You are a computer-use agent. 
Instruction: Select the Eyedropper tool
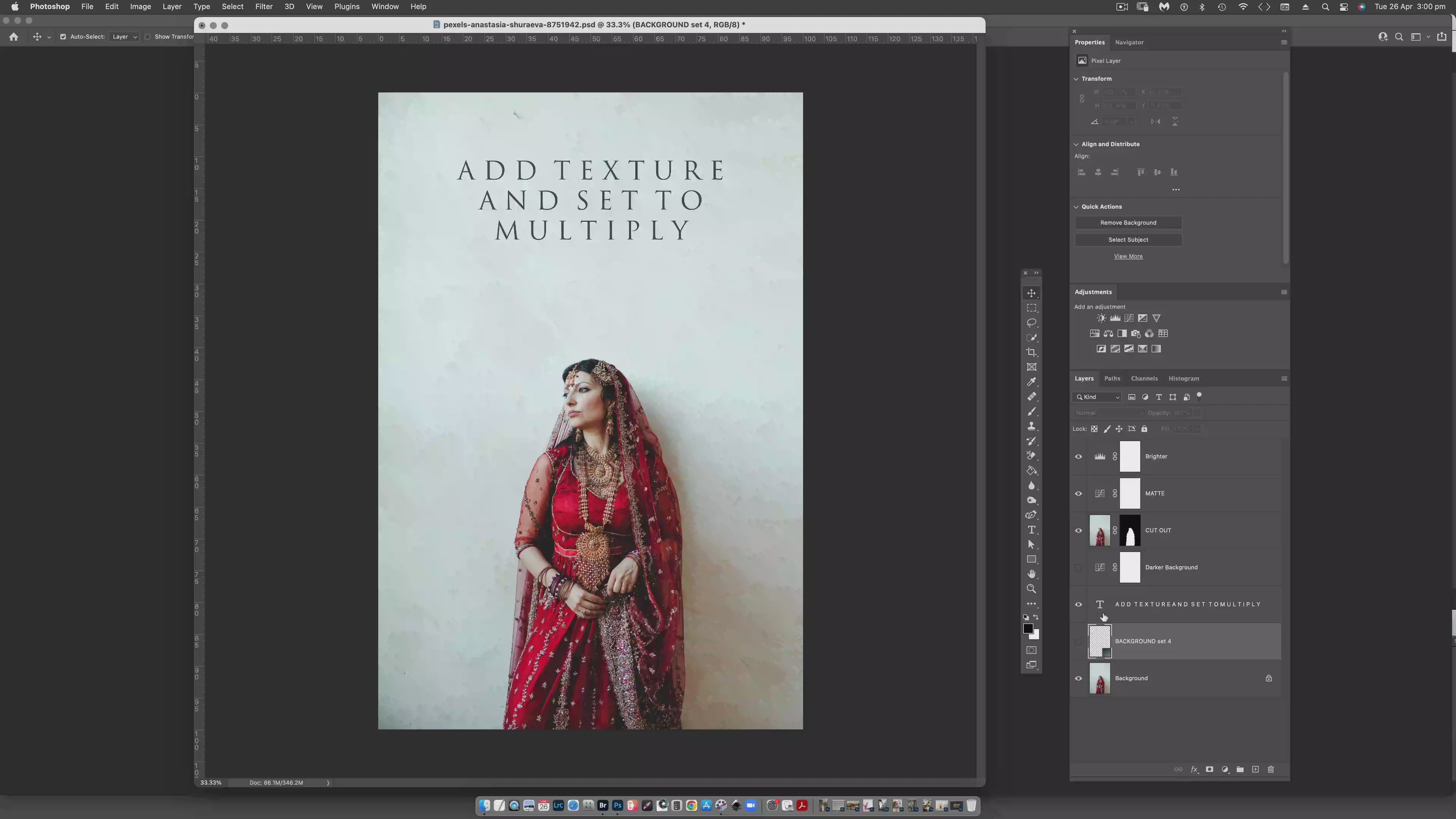pyautogui.click(x=1031, y=381)
